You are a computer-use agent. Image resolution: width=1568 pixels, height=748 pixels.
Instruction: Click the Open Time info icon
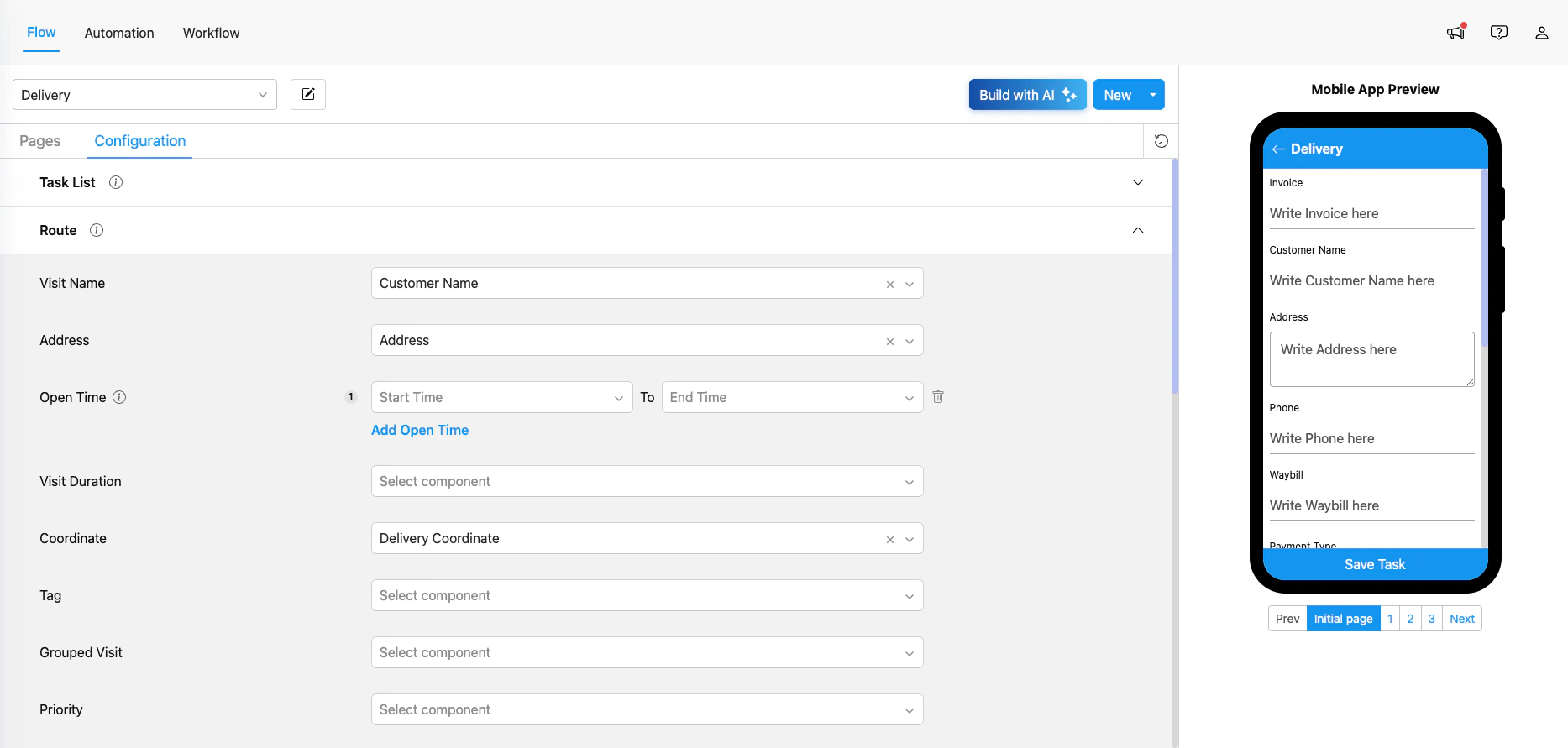point(119,397)
